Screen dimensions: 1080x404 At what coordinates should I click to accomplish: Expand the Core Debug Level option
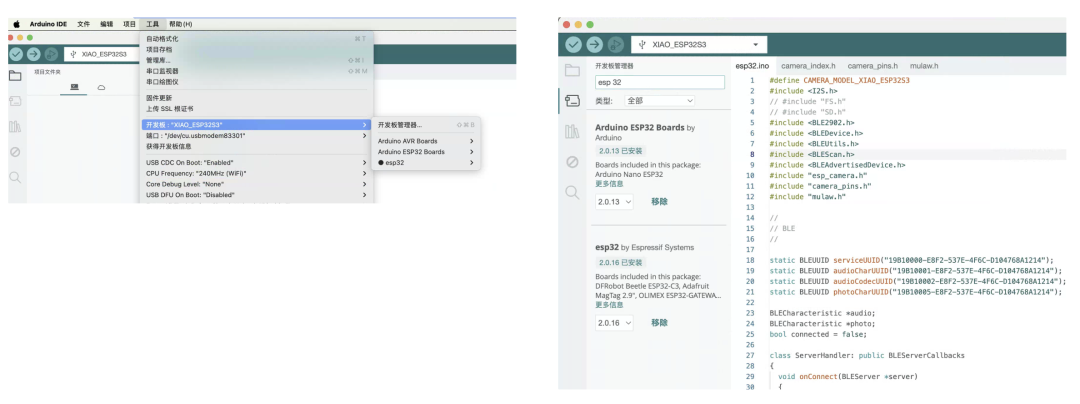256,184
